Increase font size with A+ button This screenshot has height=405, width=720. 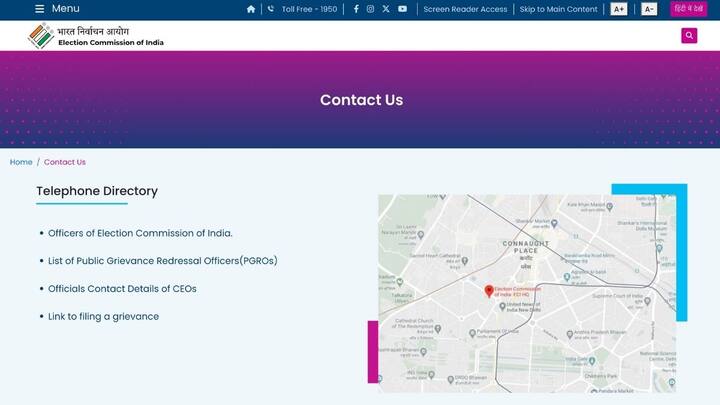619,9
